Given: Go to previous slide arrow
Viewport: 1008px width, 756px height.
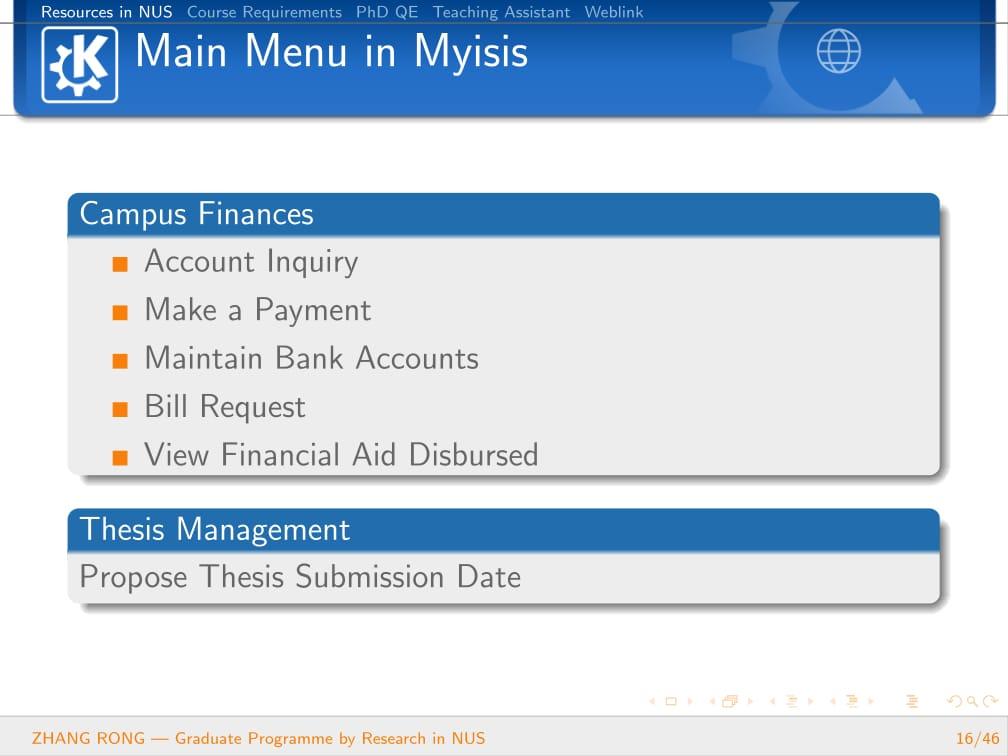Looking at the screenshot, I should [x=652, y=701].
